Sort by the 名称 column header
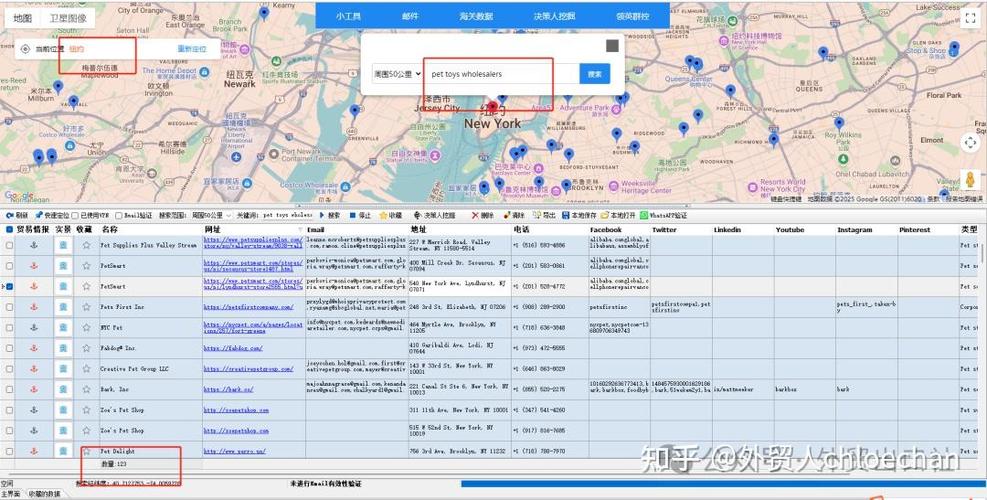This screenshot has height=500, width=987. [110, 230]
